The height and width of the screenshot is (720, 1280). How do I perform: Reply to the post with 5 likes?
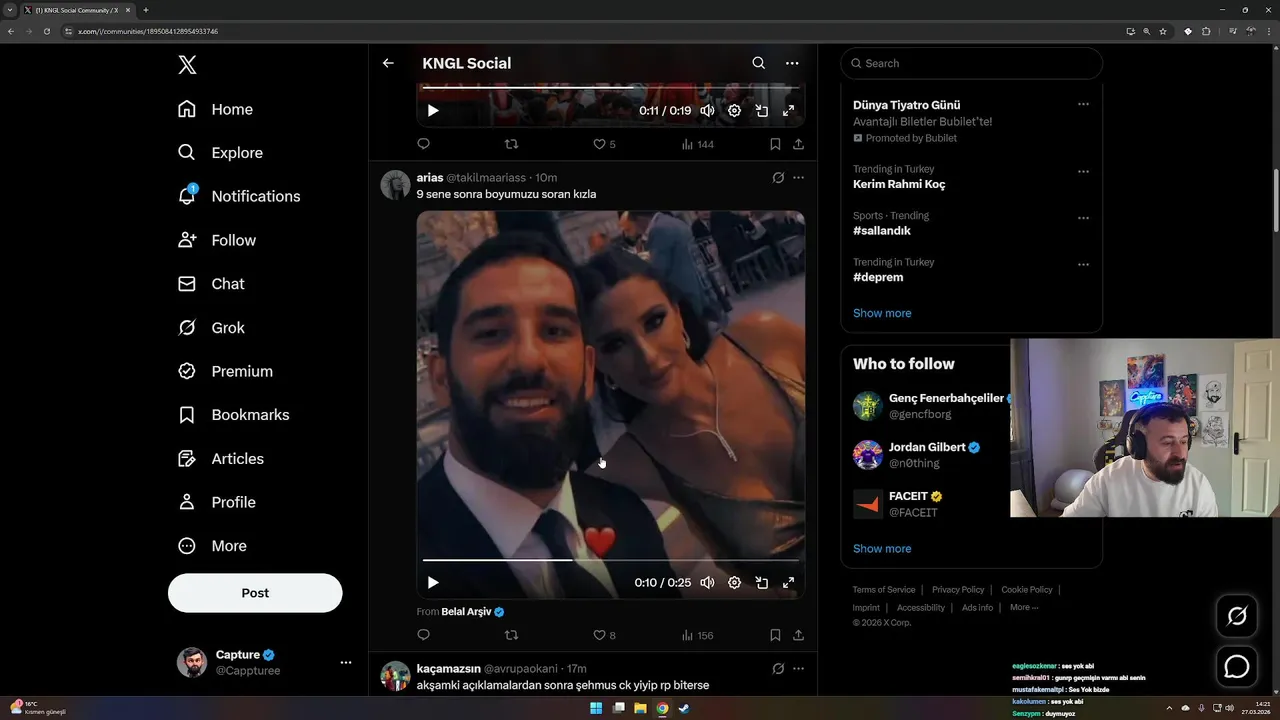pyautogui.click(x=423, y=144)
